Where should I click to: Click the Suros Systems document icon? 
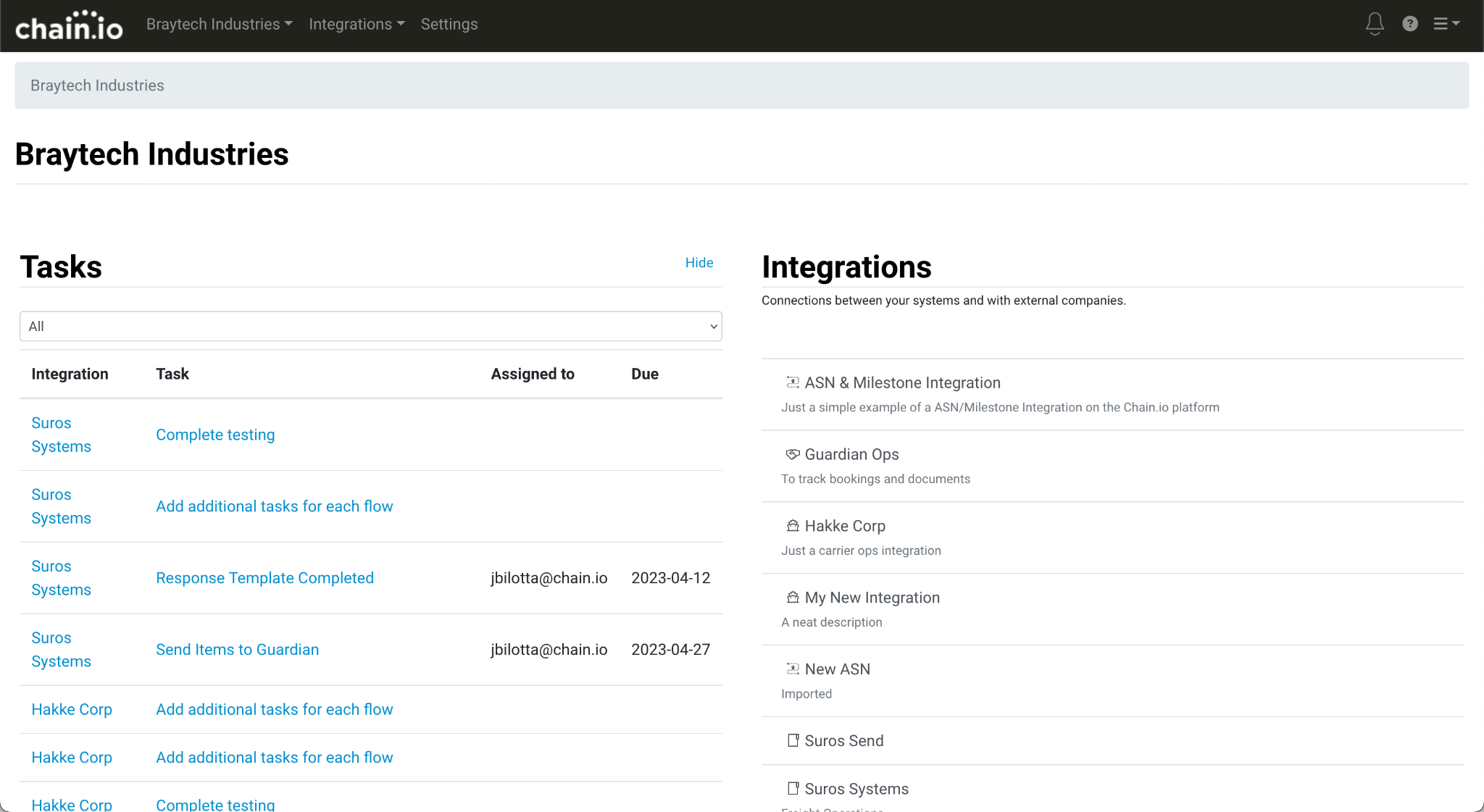[x=793, y=788]
